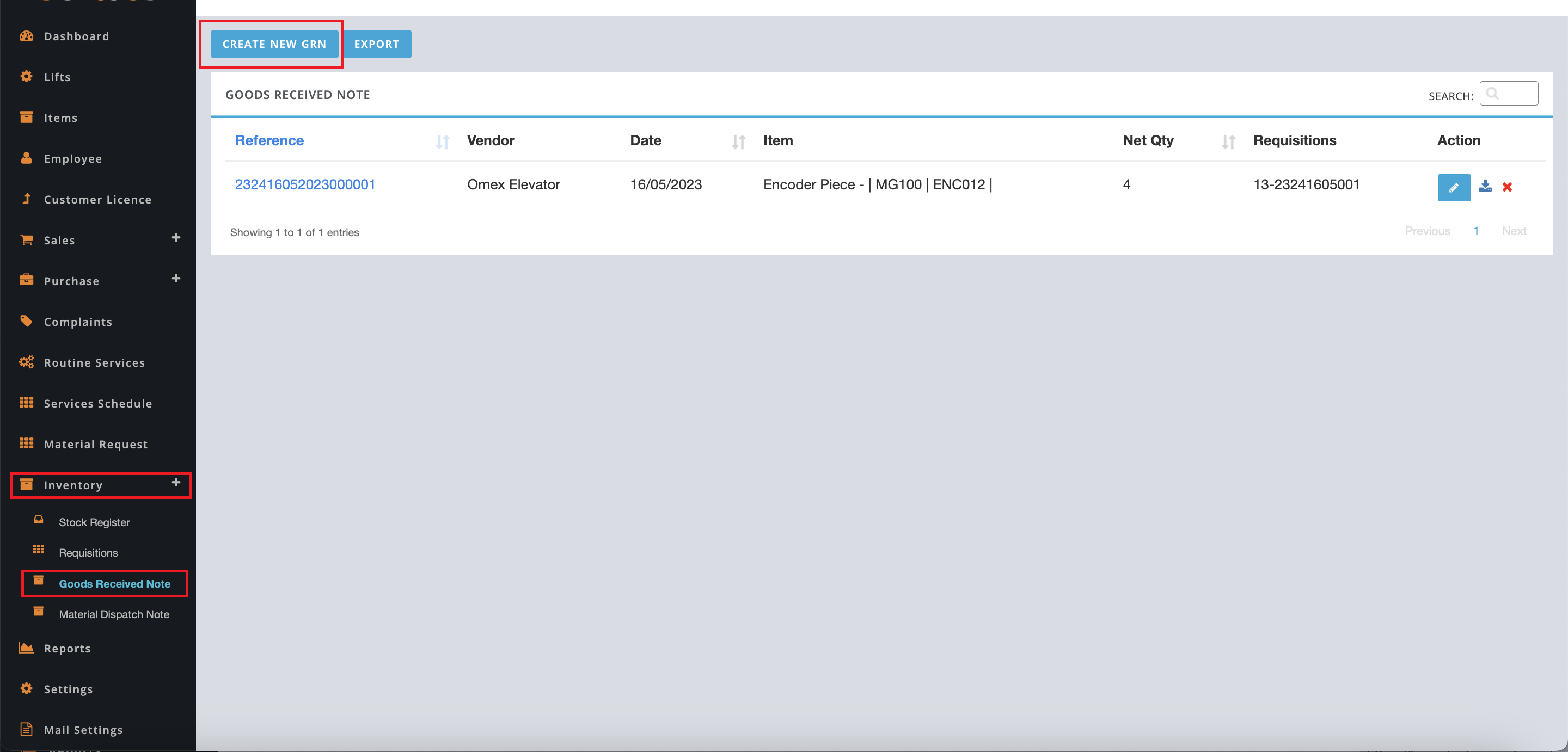Click the Item column header
This screenshot has height=752, width=1568.
[778, 140]
